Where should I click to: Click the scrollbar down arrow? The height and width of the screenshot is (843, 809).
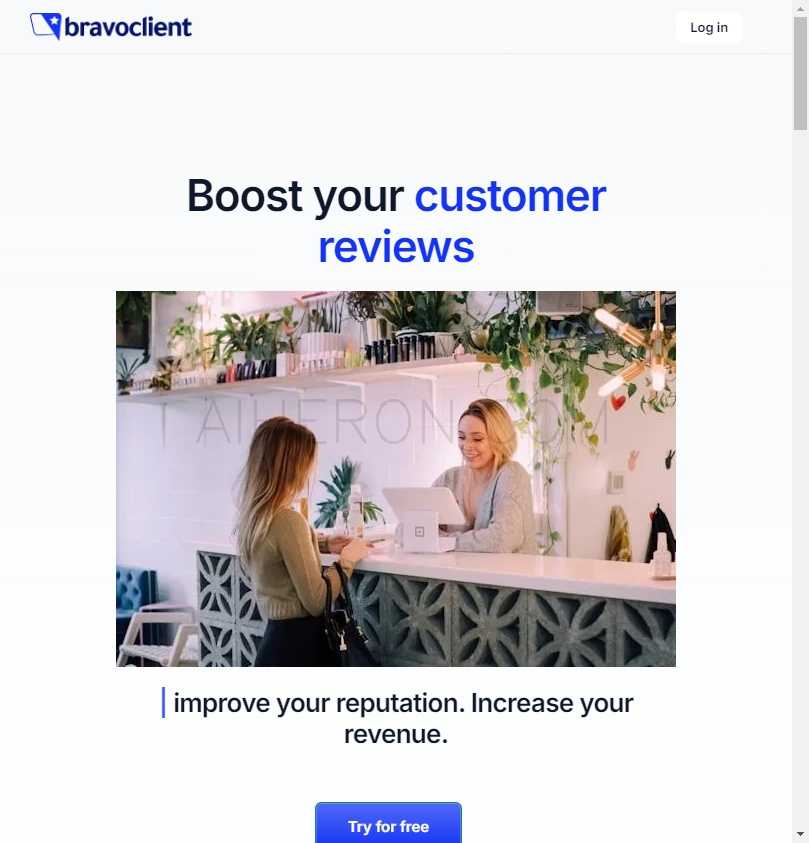click(x=800, y=834)
